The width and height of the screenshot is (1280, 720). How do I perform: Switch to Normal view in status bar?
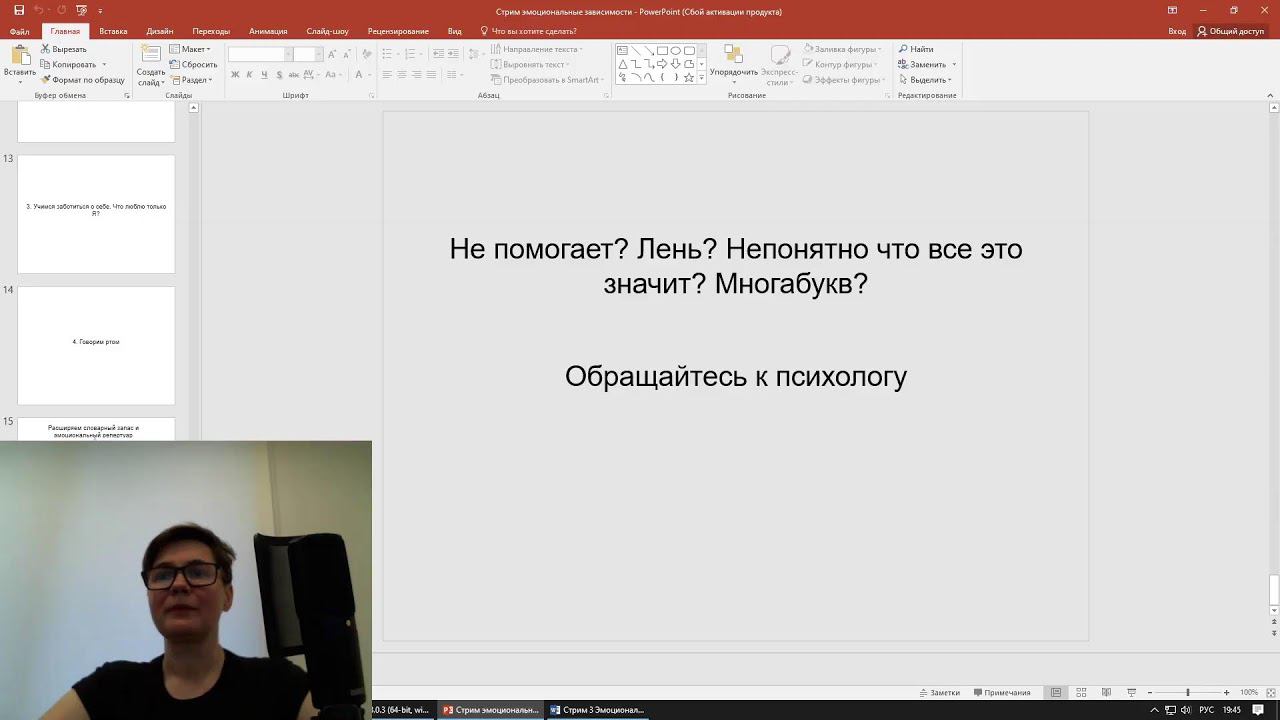click(1056, 693)
